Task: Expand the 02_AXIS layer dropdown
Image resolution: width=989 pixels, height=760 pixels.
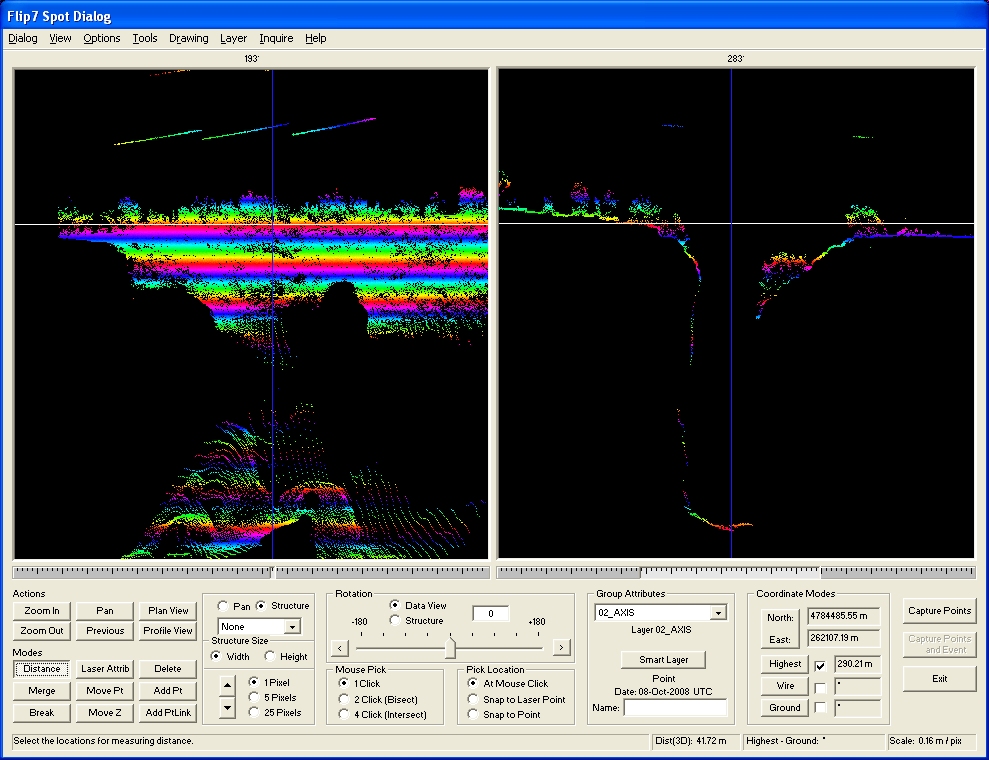Action: (x=718, y=613)
